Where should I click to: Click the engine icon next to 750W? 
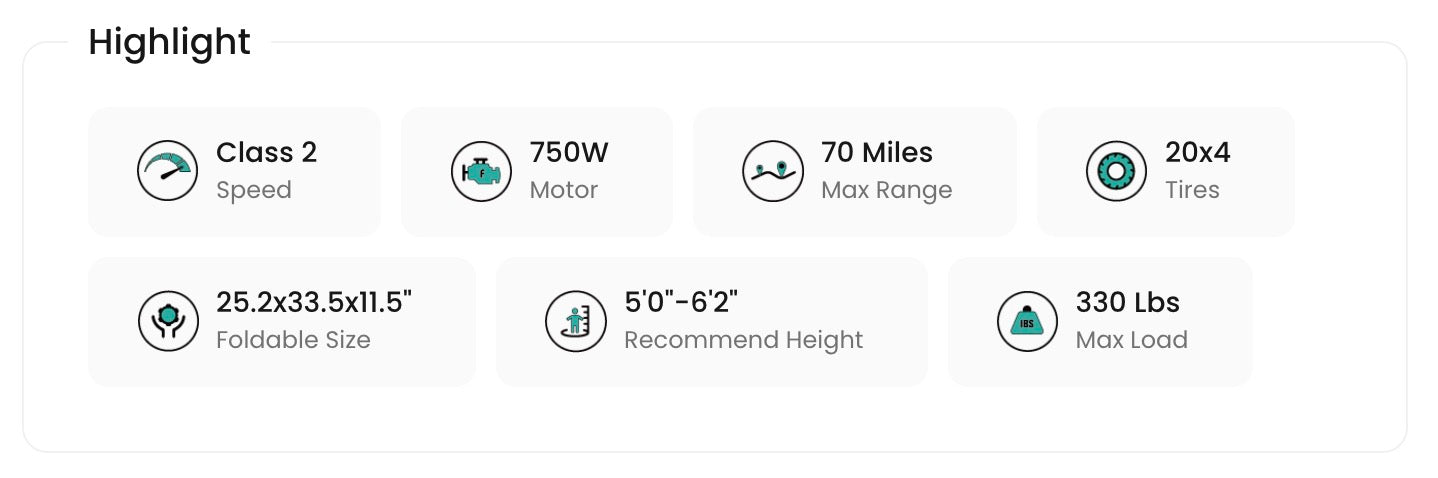(480, 171)
